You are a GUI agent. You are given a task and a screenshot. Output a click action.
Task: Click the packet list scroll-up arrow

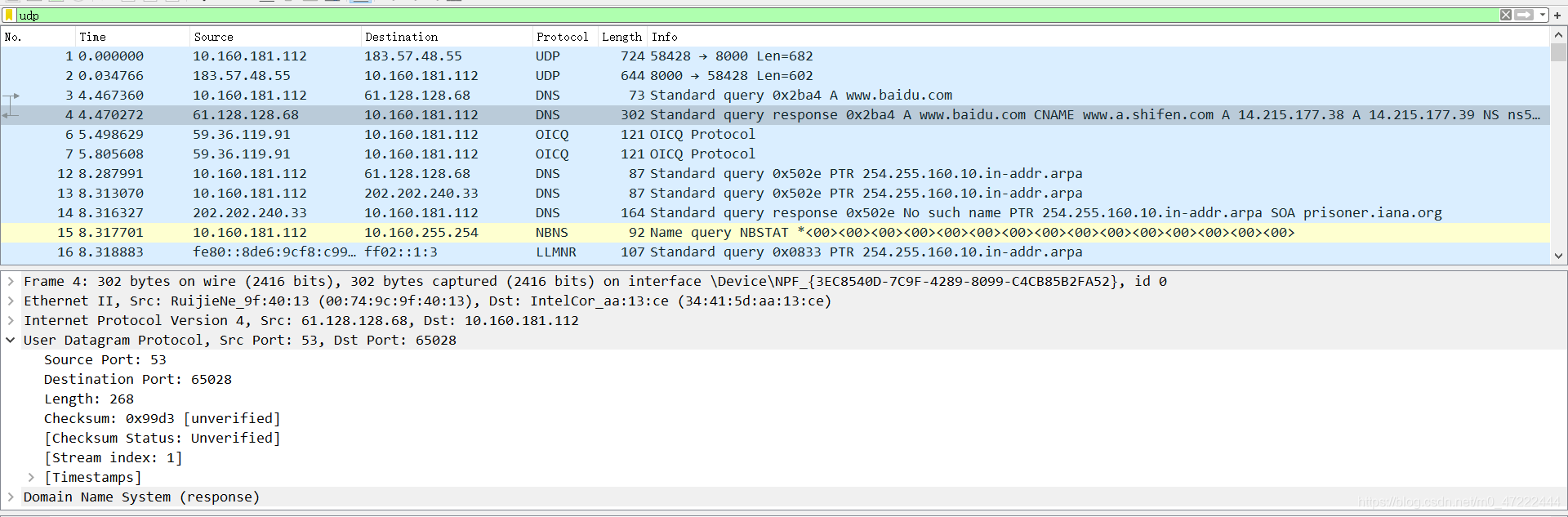tap(1558, 35)
